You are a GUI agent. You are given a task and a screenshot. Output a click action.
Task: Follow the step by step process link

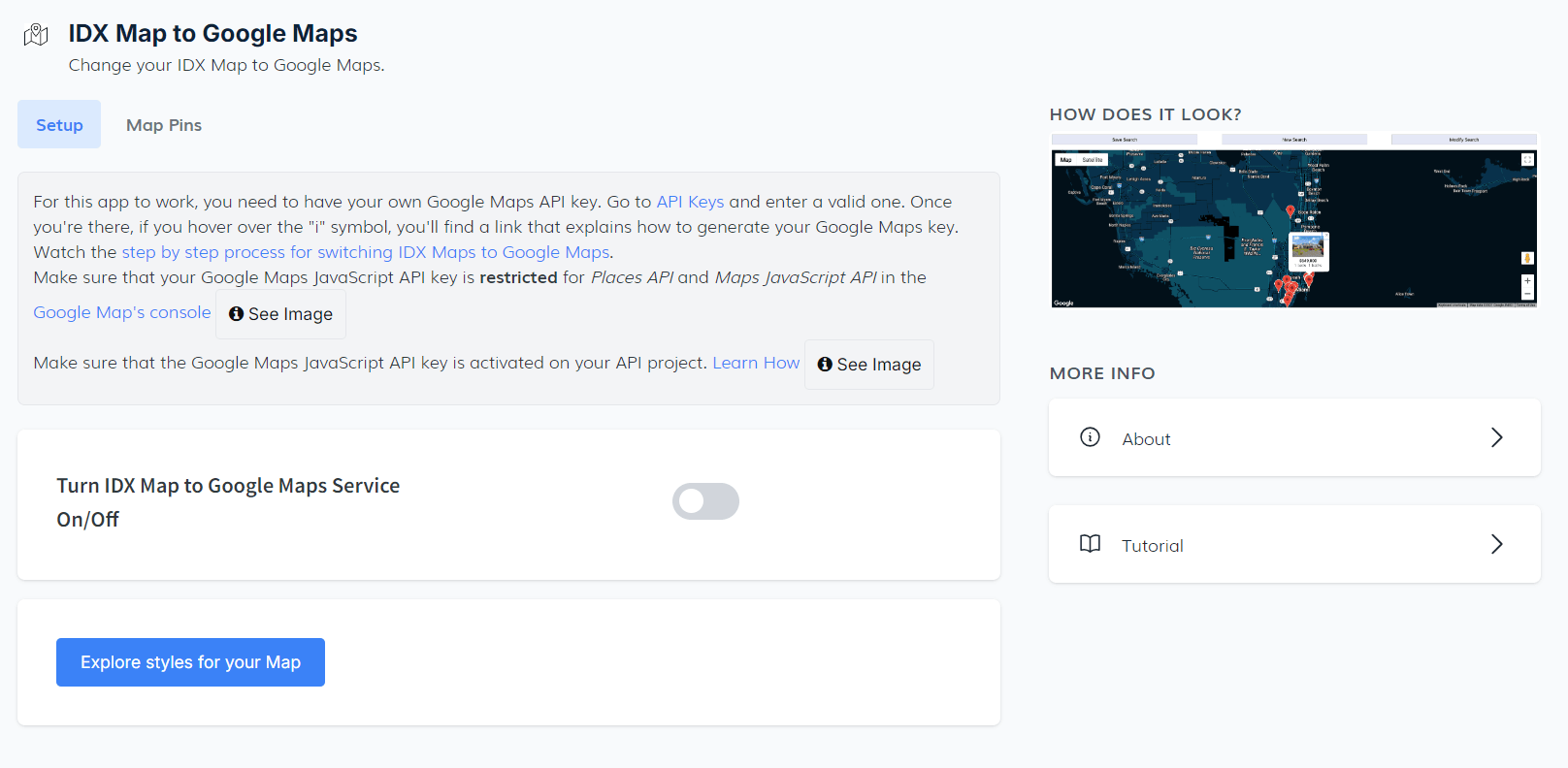point(366,252)
